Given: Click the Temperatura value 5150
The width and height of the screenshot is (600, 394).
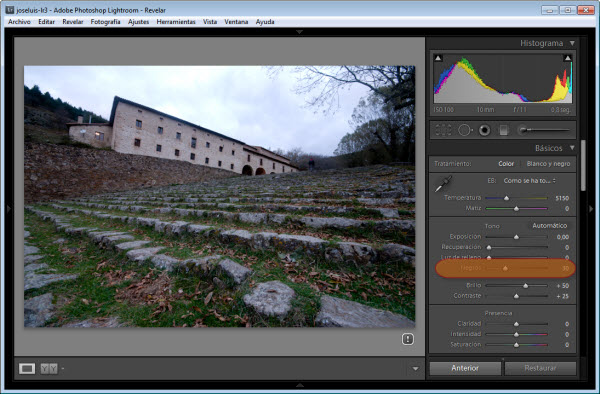Looking at the screenshot, I should pyautogui.click(x=562, y=198).
